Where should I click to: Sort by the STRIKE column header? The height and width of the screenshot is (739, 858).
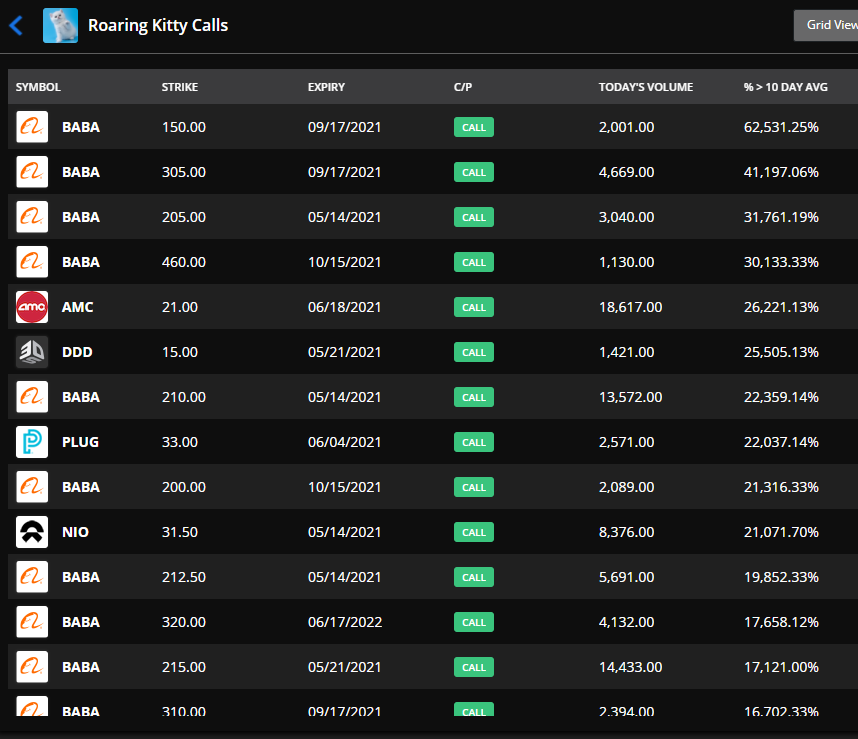tap(179, 87)
